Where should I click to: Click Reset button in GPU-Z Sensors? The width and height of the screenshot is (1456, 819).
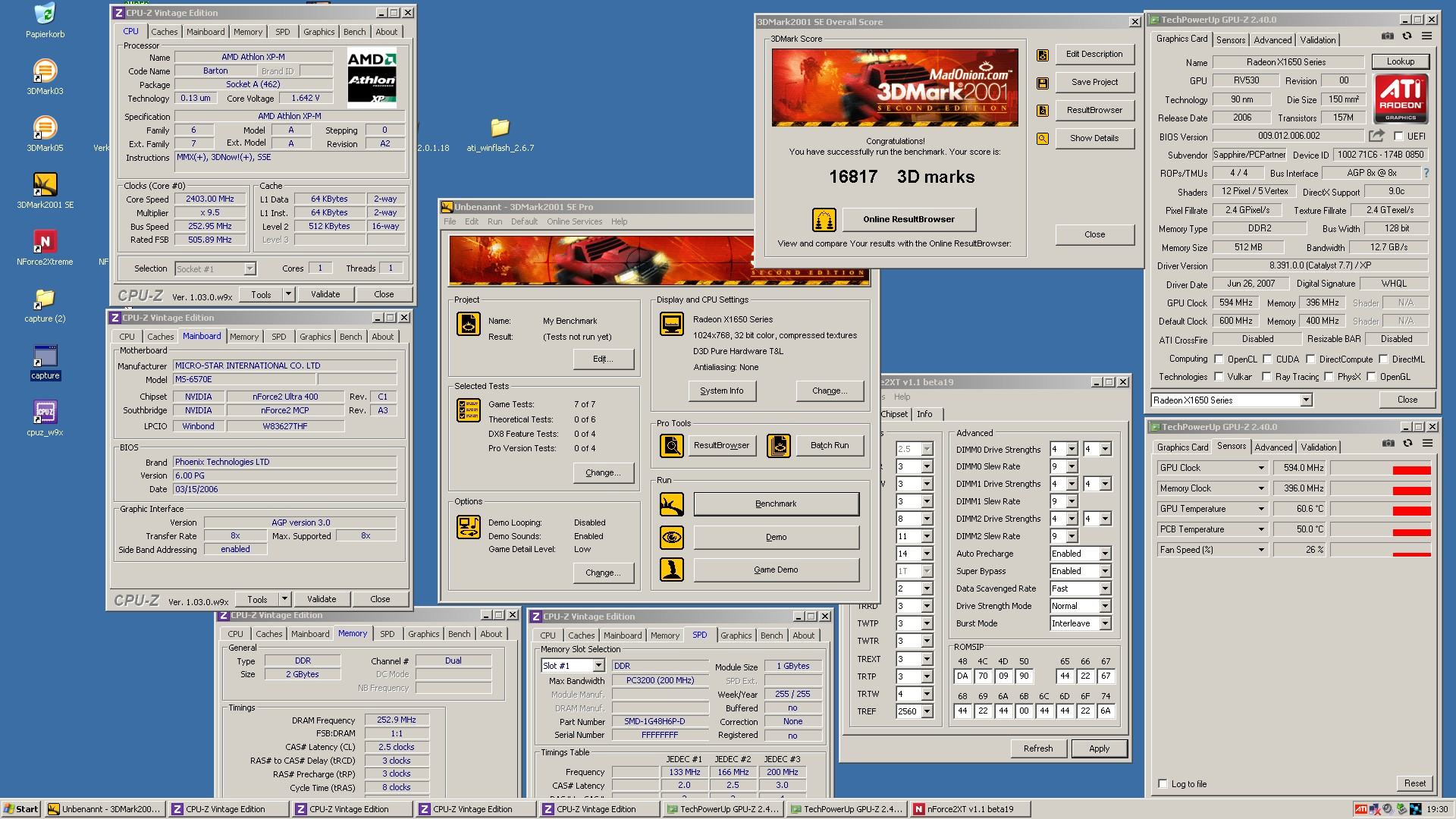coord(1414,783)
